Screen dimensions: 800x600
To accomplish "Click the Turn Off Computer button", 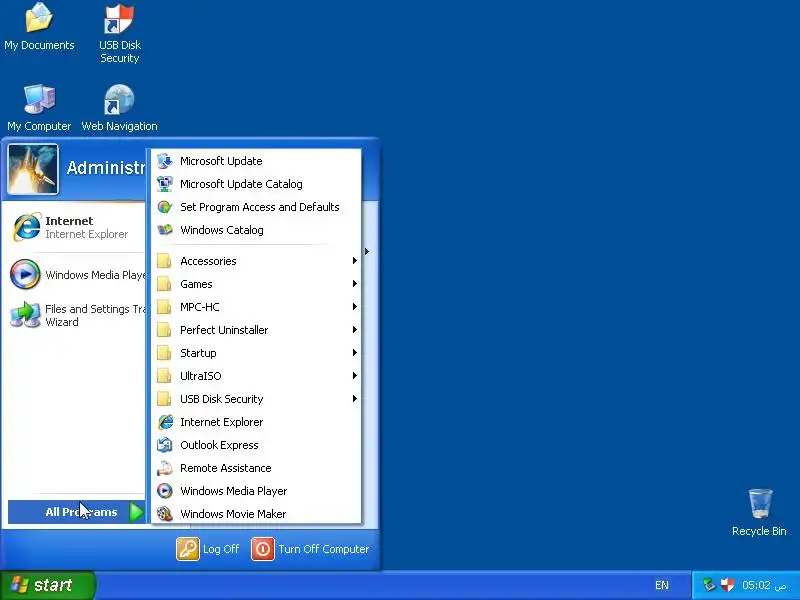I will (x=310, y=549).
